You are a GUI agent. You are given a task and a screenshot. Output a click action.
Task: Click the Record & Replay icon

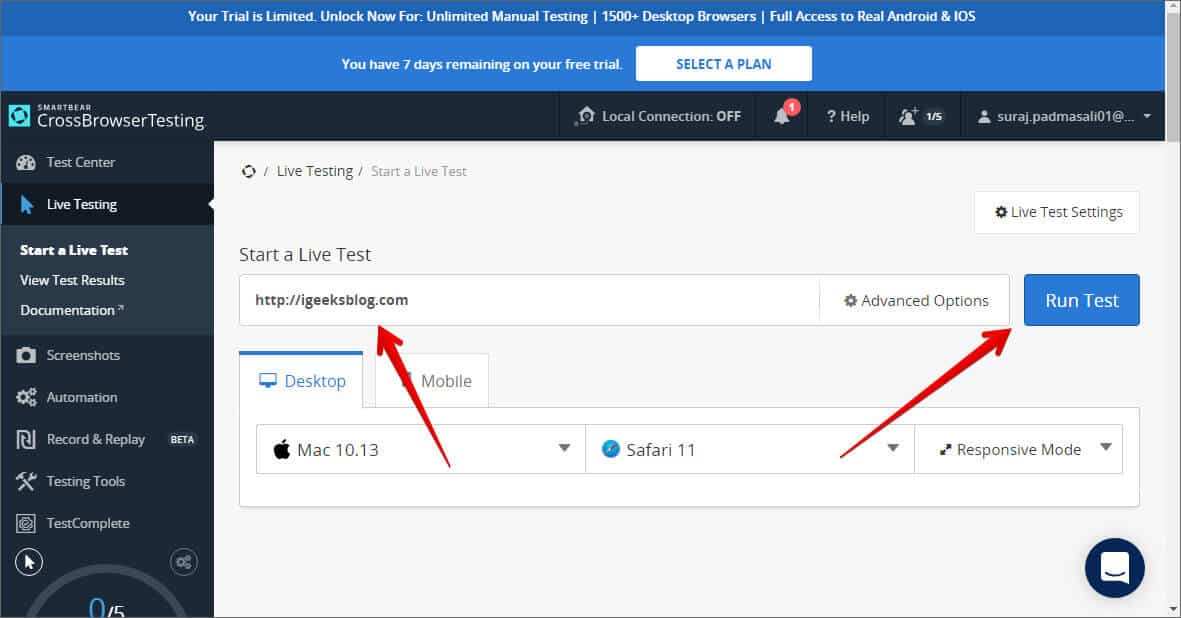click(x=26, y=440)
